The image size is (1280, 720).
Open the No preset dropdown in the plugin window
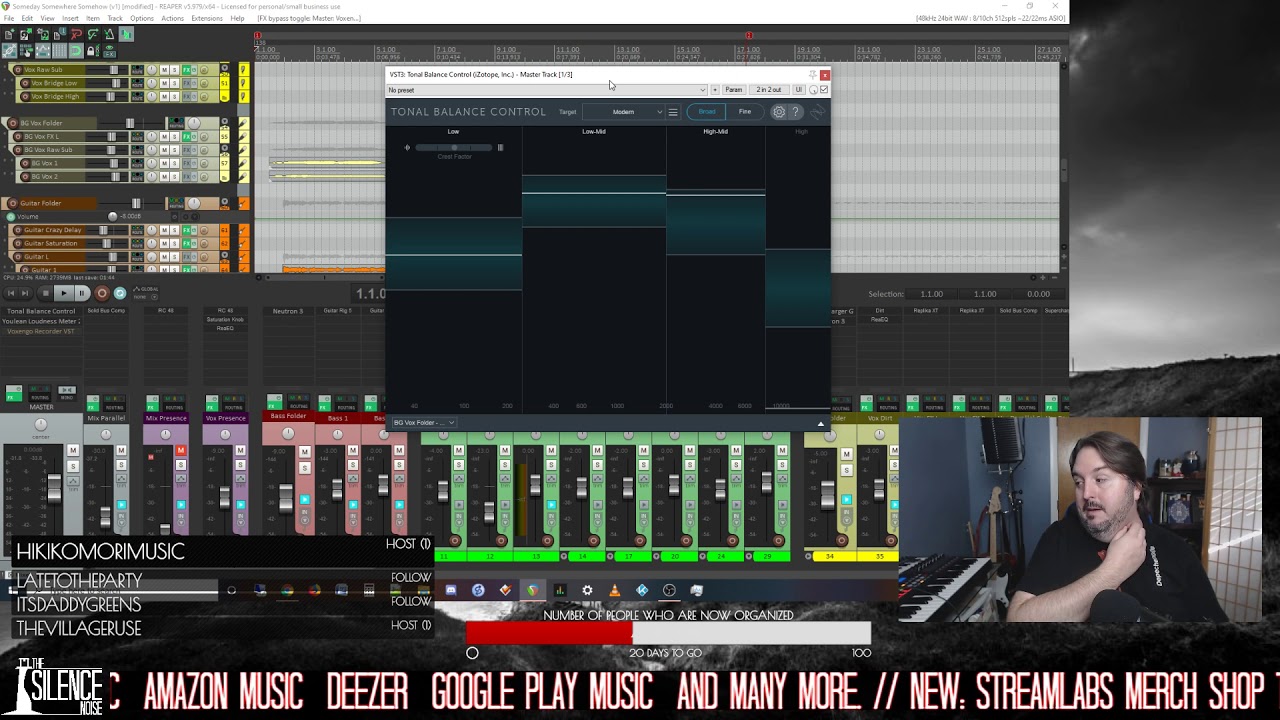[547, 90]
